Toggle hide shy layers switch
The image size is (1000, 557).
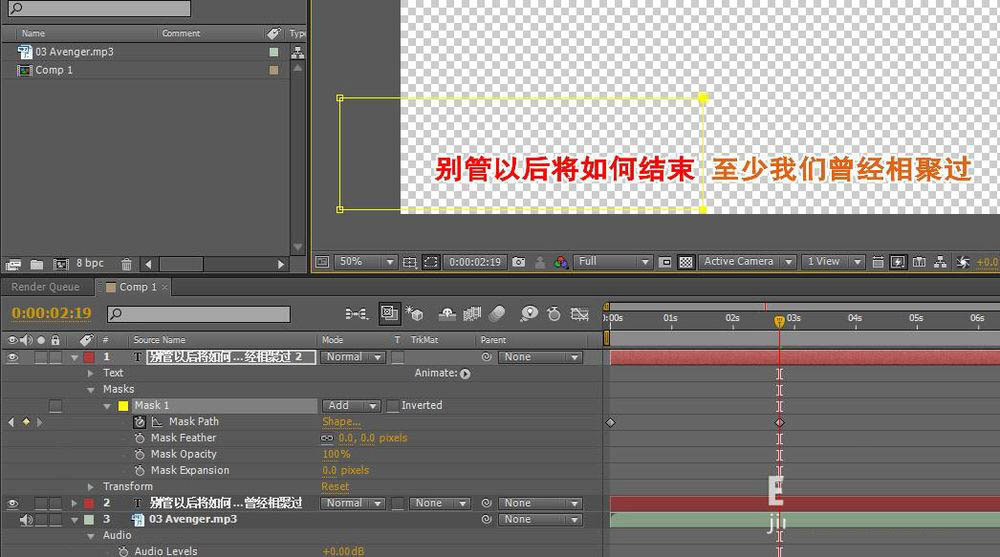click(446, 313)
